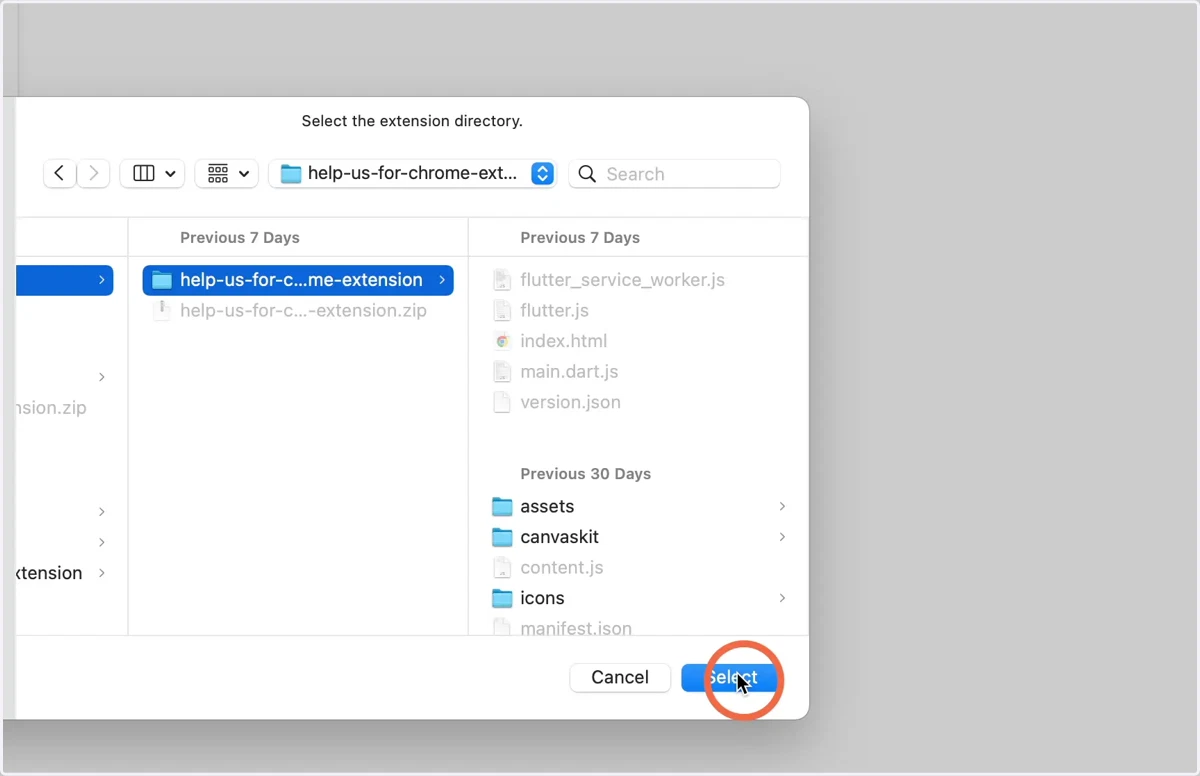Viewport: 1200px width, 776px height.
Task: Click the folder icon in path popup
Action: [x=291, y=174]
